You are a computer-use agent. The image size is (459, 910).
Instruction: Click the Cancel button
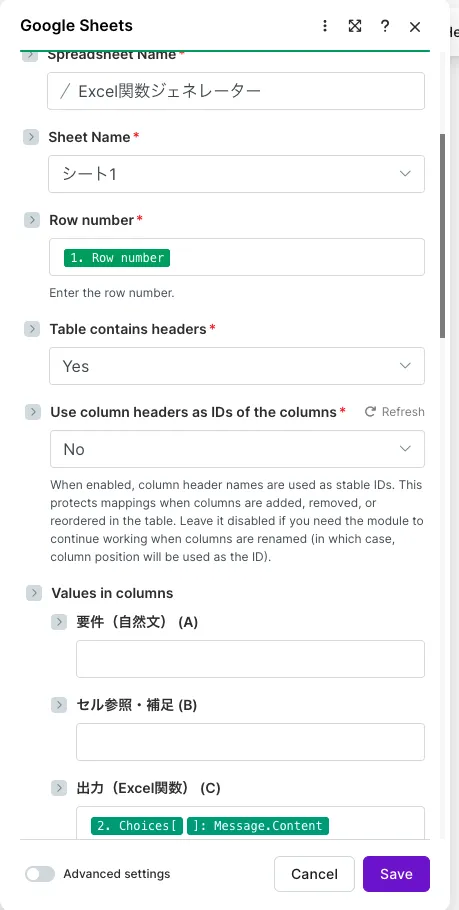click(315, 874)
